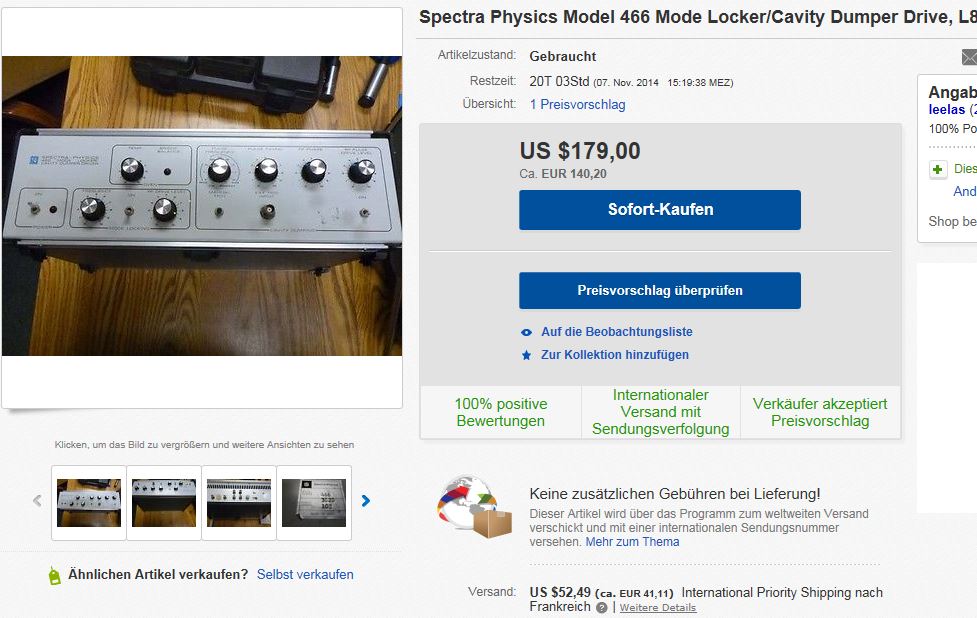977x618 pixels.
Task: Click the green plus icon by seller info
Action: pyautogui.click(x=938, y=169)
